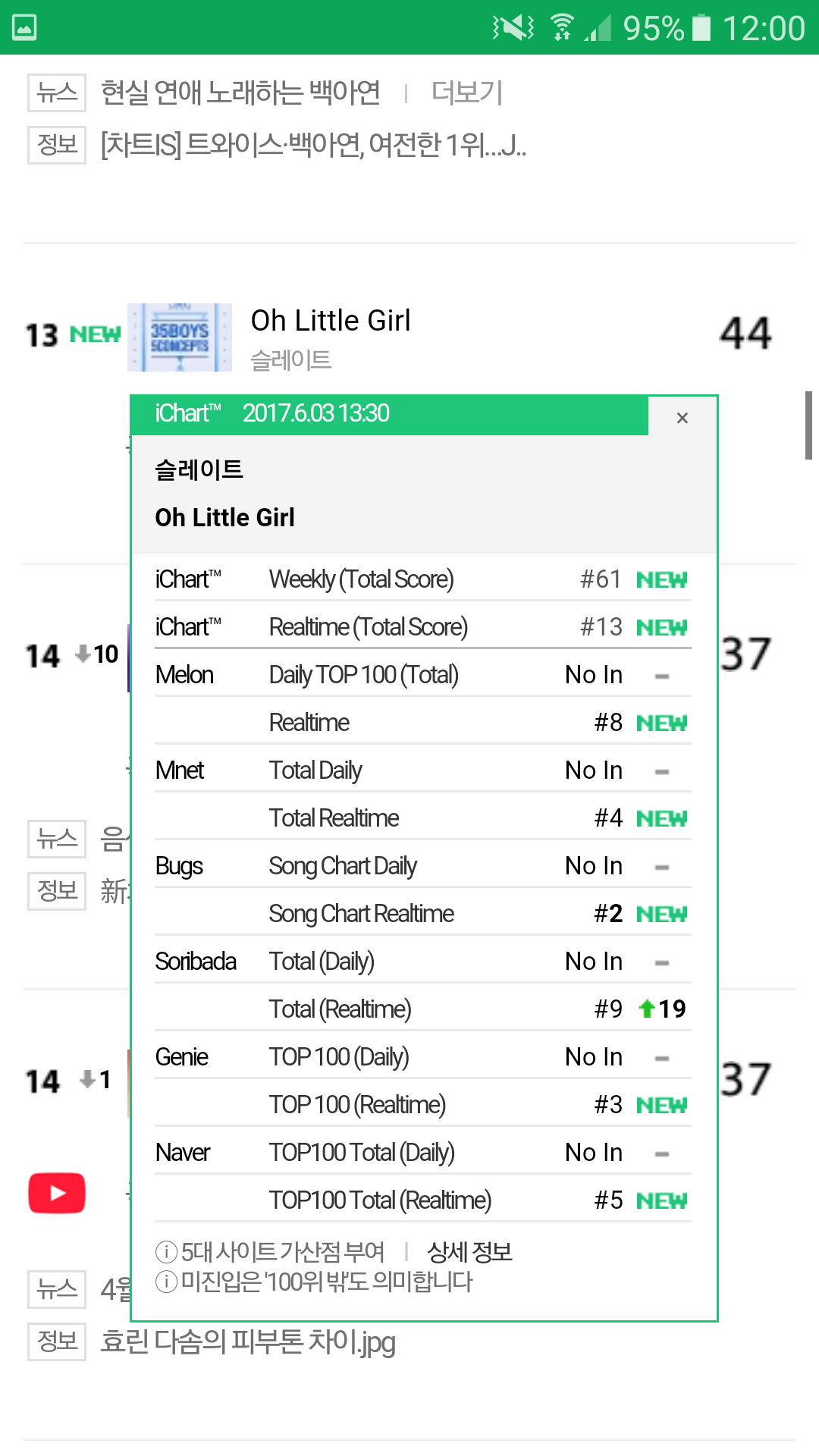Screen dimensions: 819x1456
Task: Close the iChart popup with the X
Action: pos(682,418)
